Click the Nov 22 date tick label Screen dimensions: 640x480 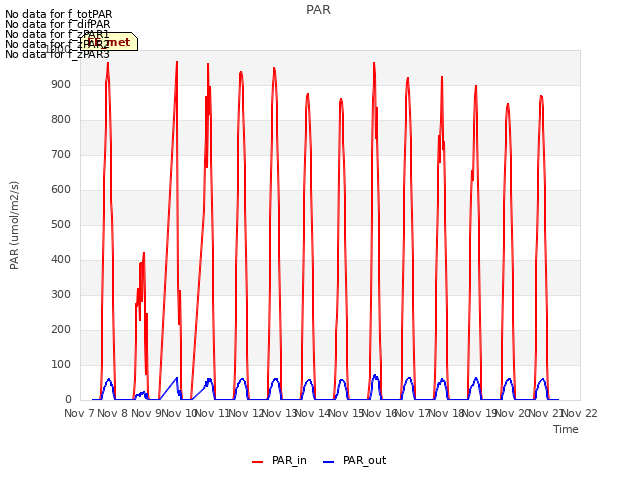tap(580, 413)
